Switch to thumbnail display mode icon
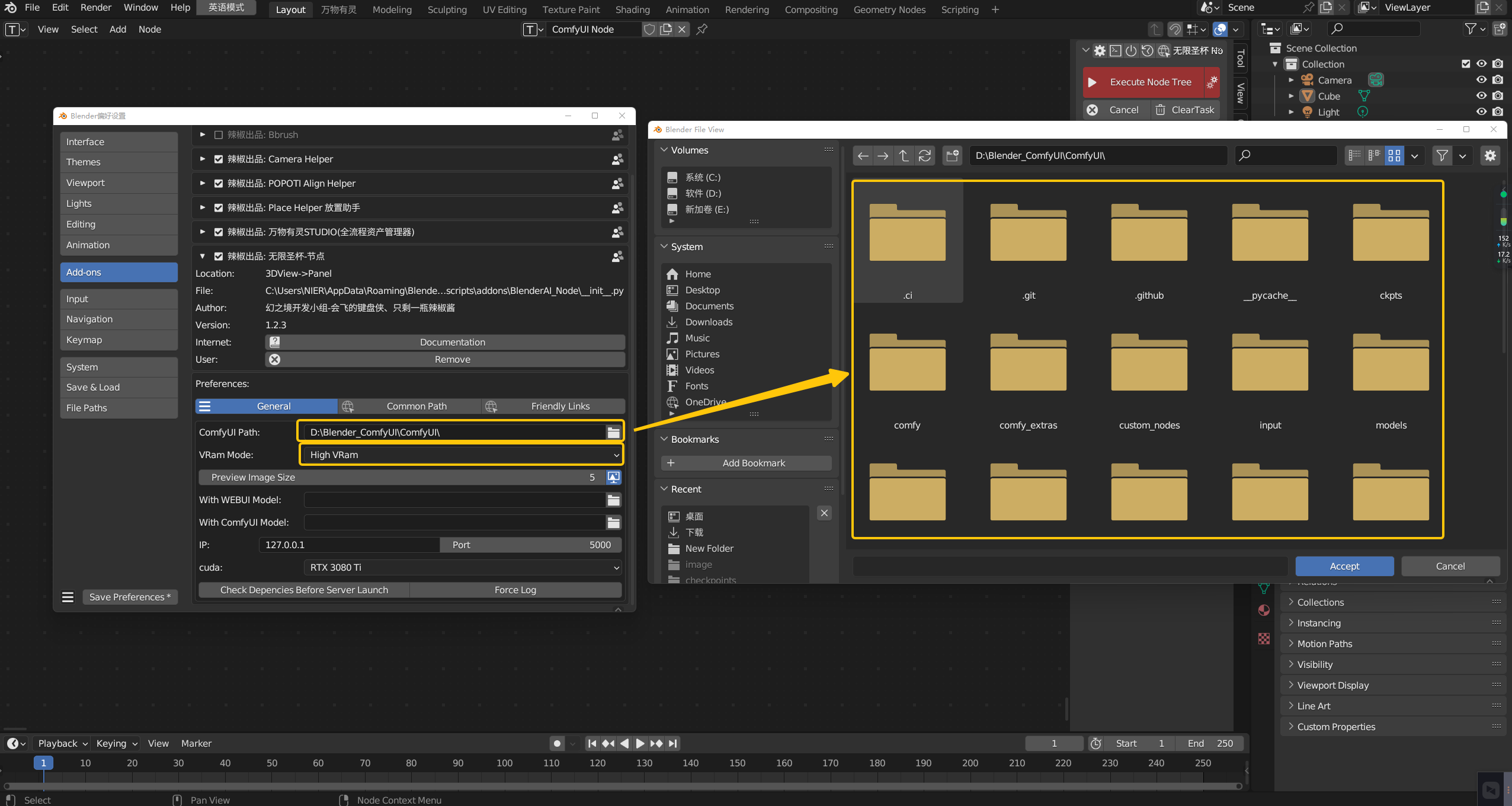 coord(1394,156)
